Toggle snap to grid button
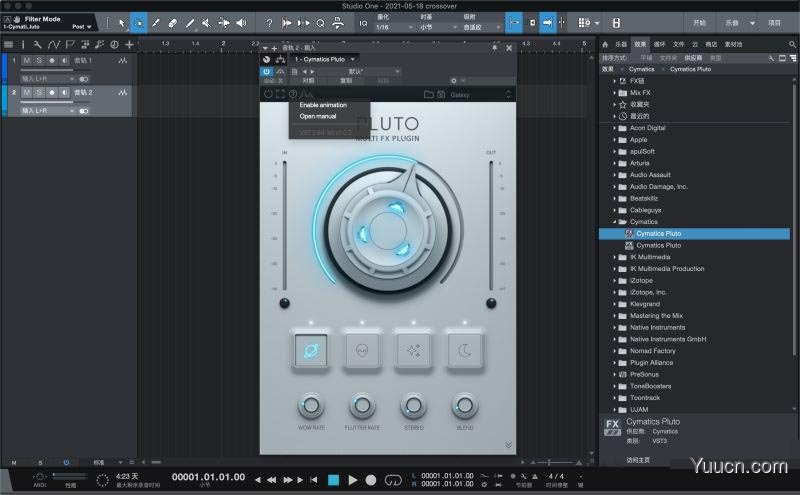 547,23
